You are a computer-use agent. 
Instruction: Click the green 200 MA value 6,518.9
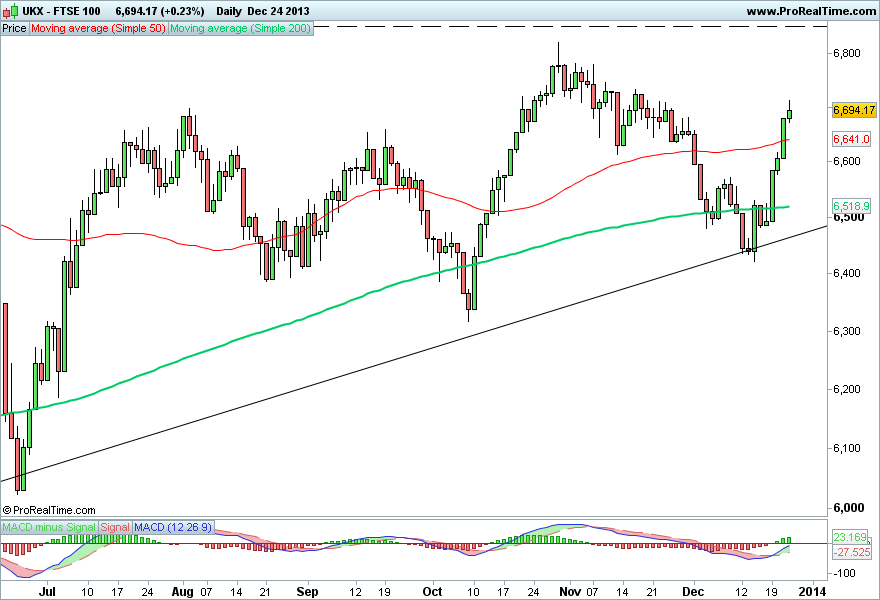coord(851,206)
